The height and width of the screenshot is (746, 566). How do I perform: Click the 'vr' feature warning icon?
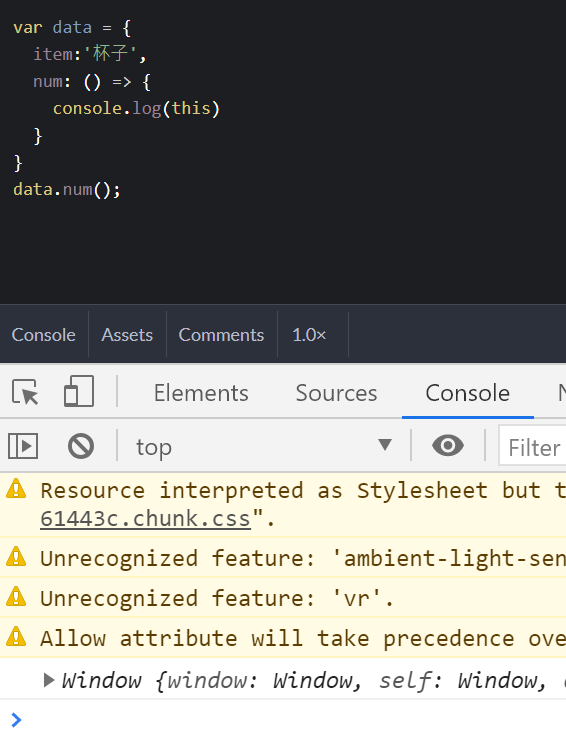click(x=16, y=597)
